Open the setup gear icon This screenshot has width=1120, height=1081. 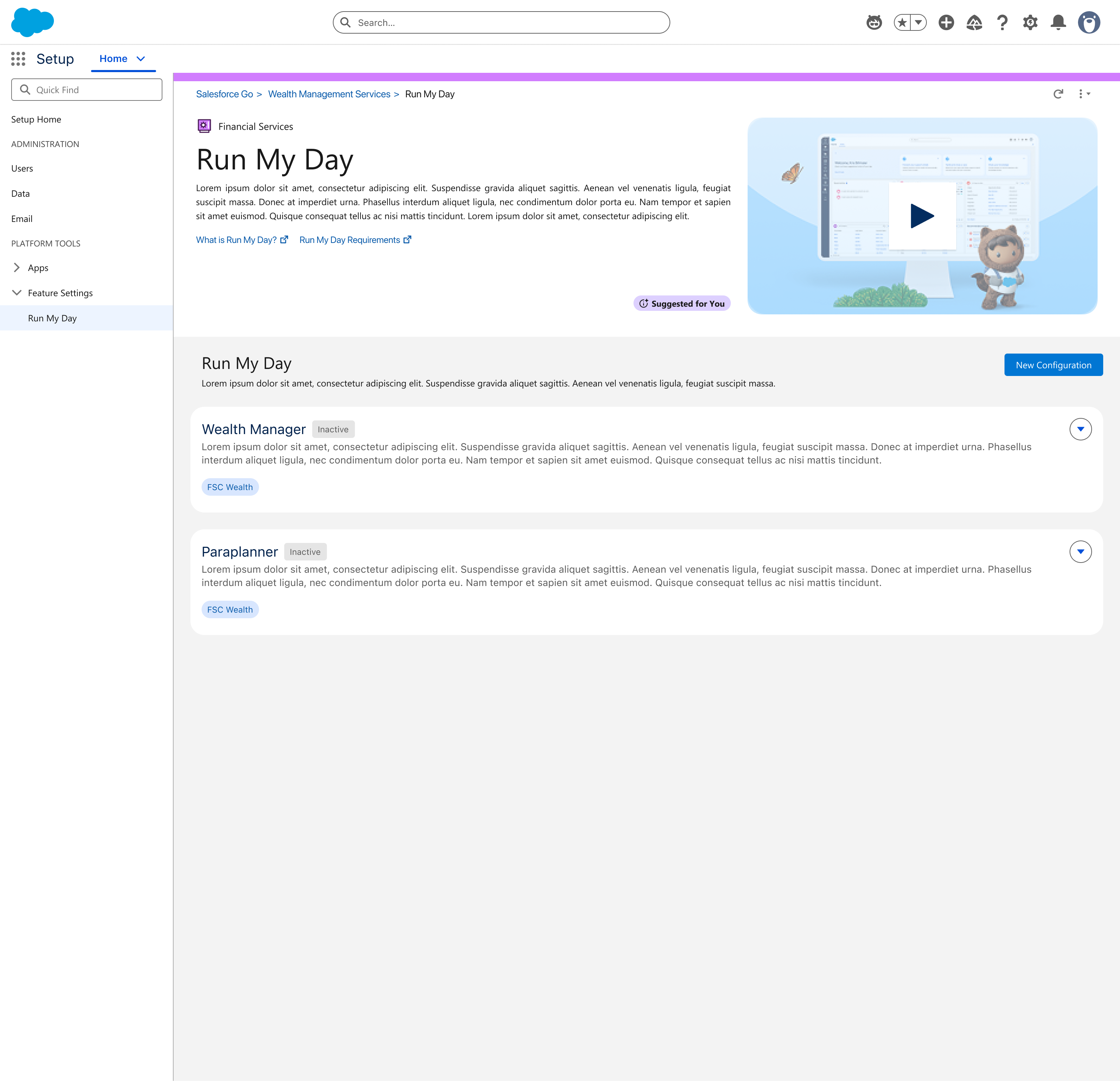1030,22
